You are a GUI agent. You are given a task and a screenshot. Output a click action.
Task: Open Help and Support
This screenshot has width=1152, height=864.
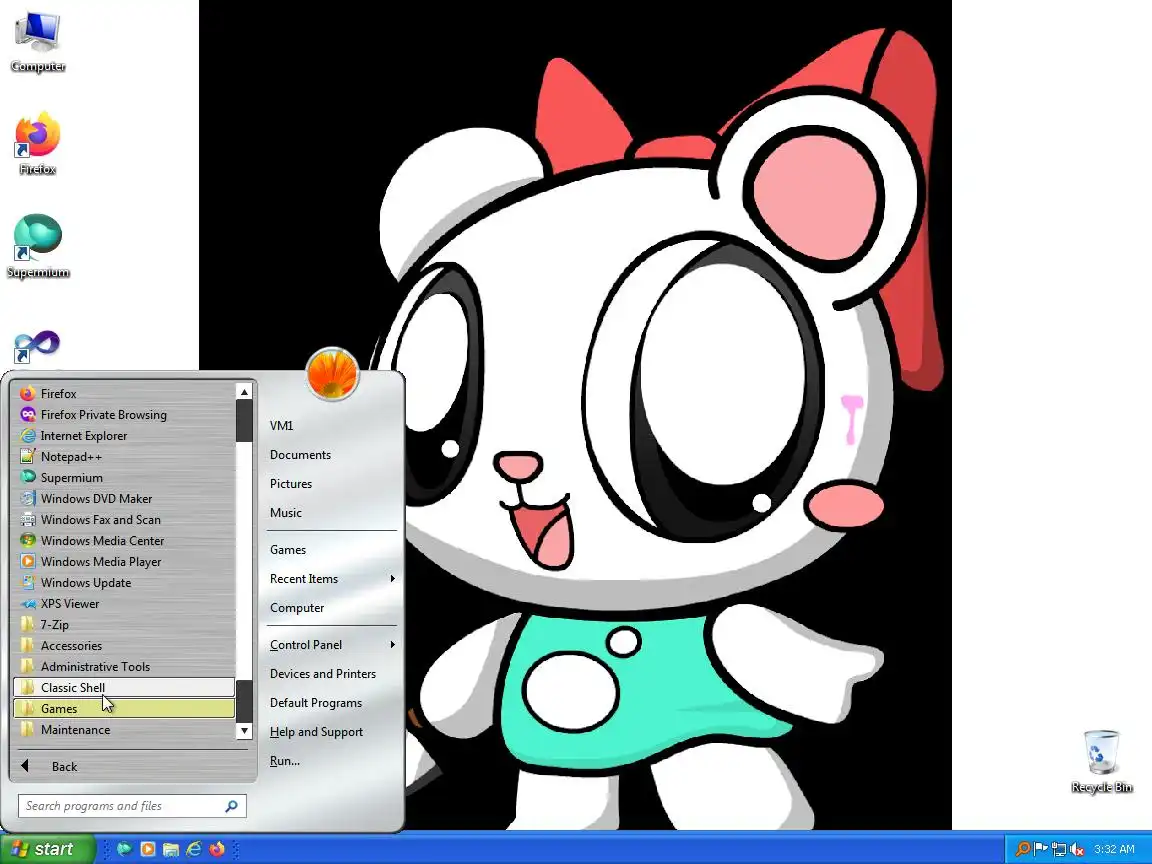pyautogui.click(x=331, y=732)
